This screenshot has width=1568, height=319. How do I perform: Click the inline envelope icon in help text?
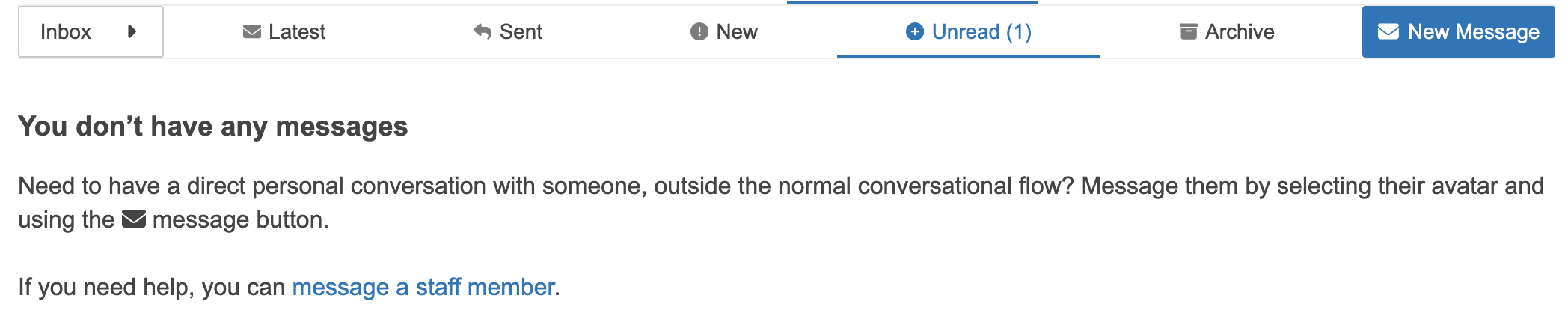click(134, 219)
